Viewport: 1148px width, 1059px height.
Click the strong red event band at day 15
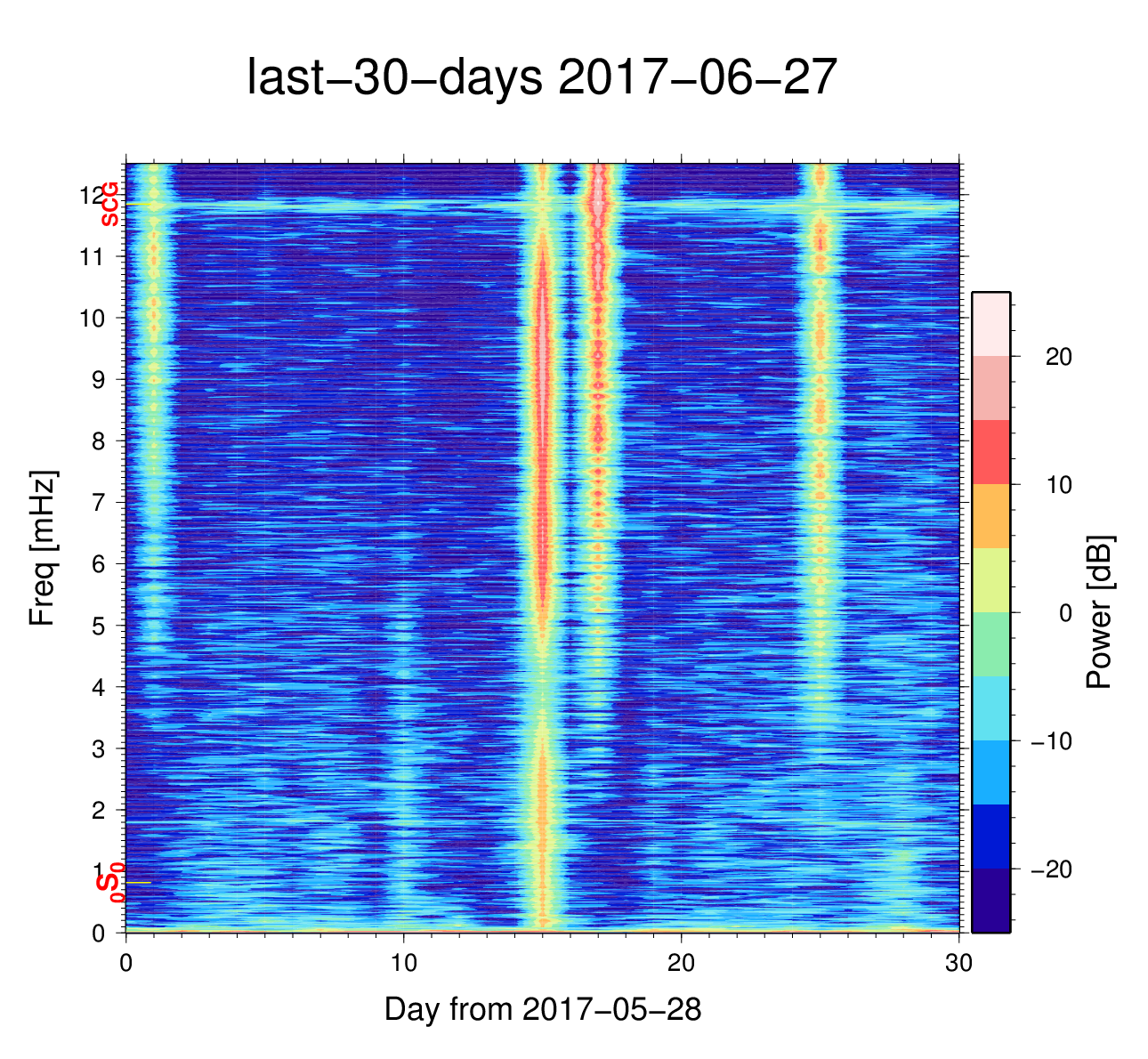click(542, 498)
